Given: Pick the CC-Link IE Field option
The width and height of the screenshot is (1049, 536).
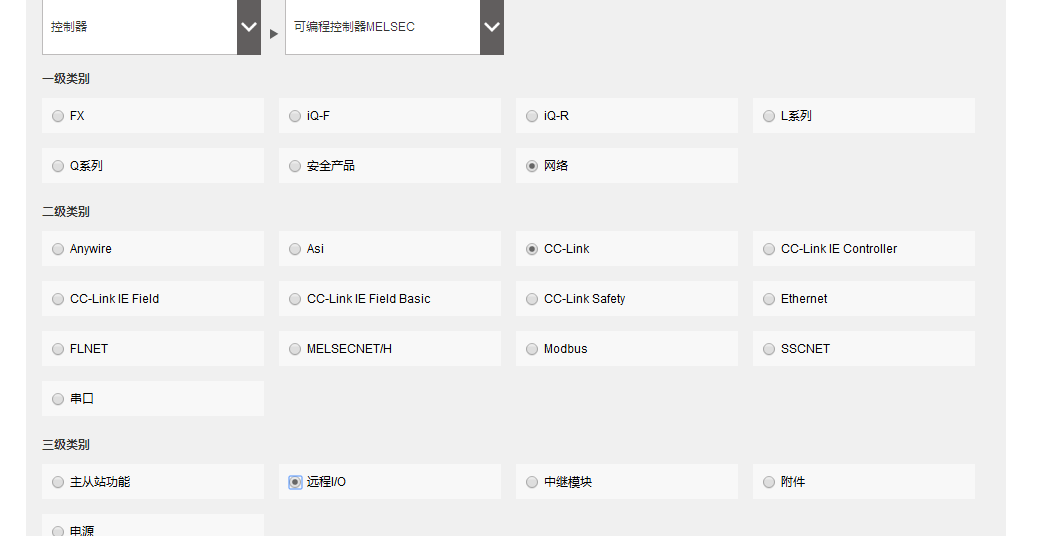Looking at the screenshot, I should [58, 299].
